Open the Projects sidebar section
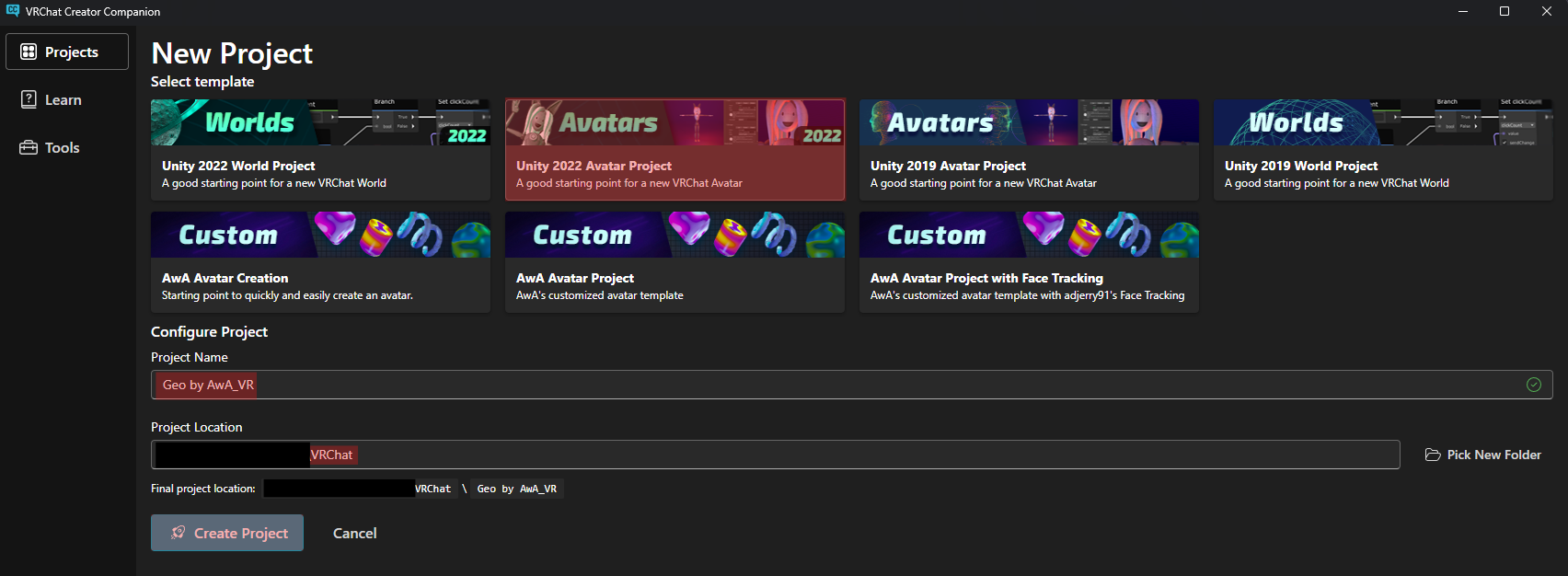This screenshot has height=576, width=1568. [x=67, y=52]
